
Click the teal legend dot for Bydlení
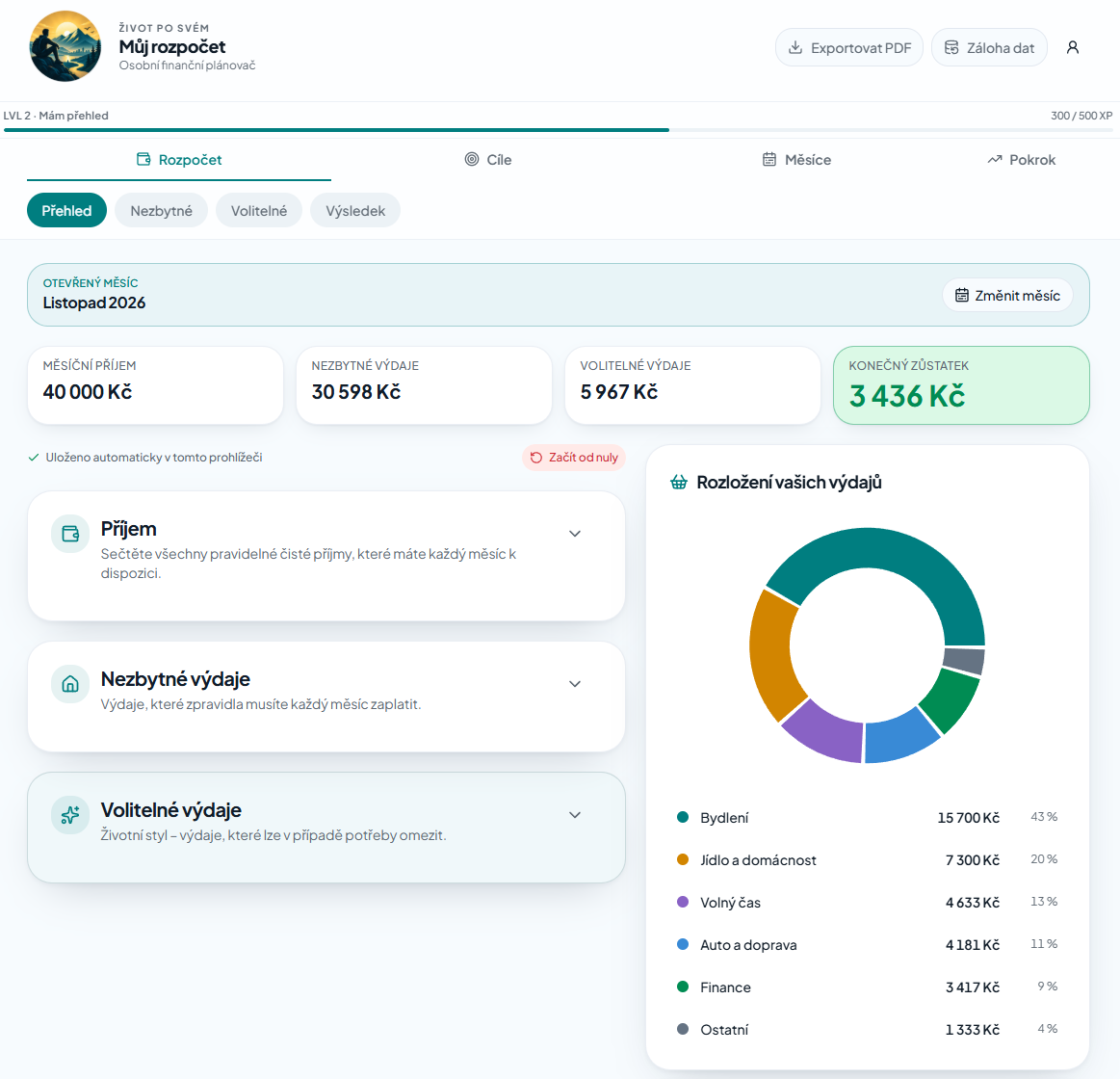683,817
